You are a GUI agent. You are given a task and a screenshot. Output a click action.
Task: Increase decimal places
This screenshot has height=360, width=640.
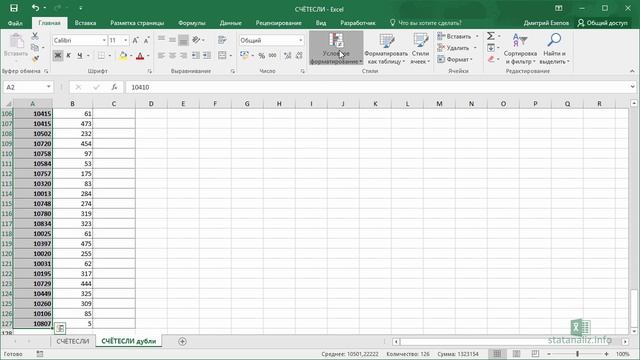[x=287, y=56]
